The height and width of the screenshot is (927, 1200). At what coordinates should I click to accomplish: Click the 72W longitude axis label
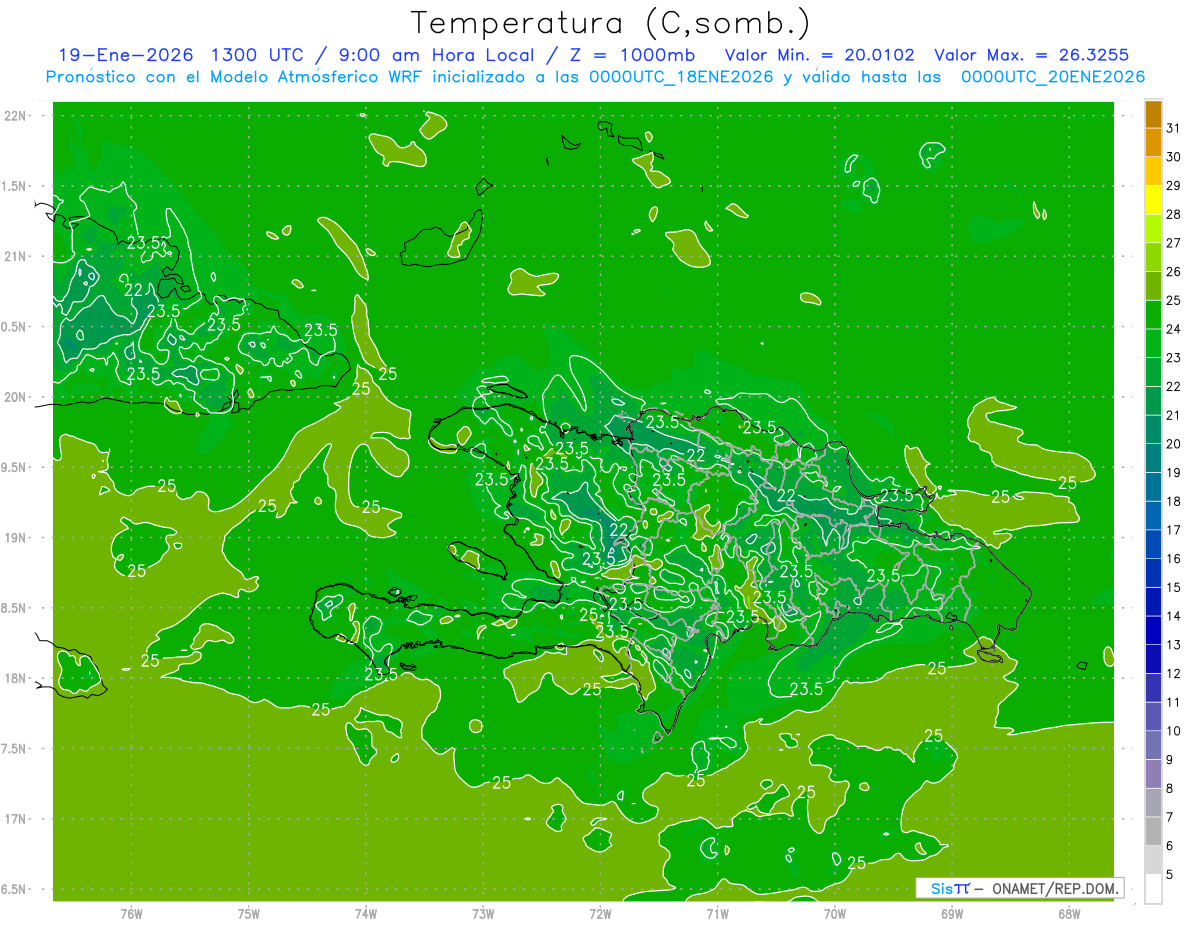pyautogui.click(x=600, y=913)
